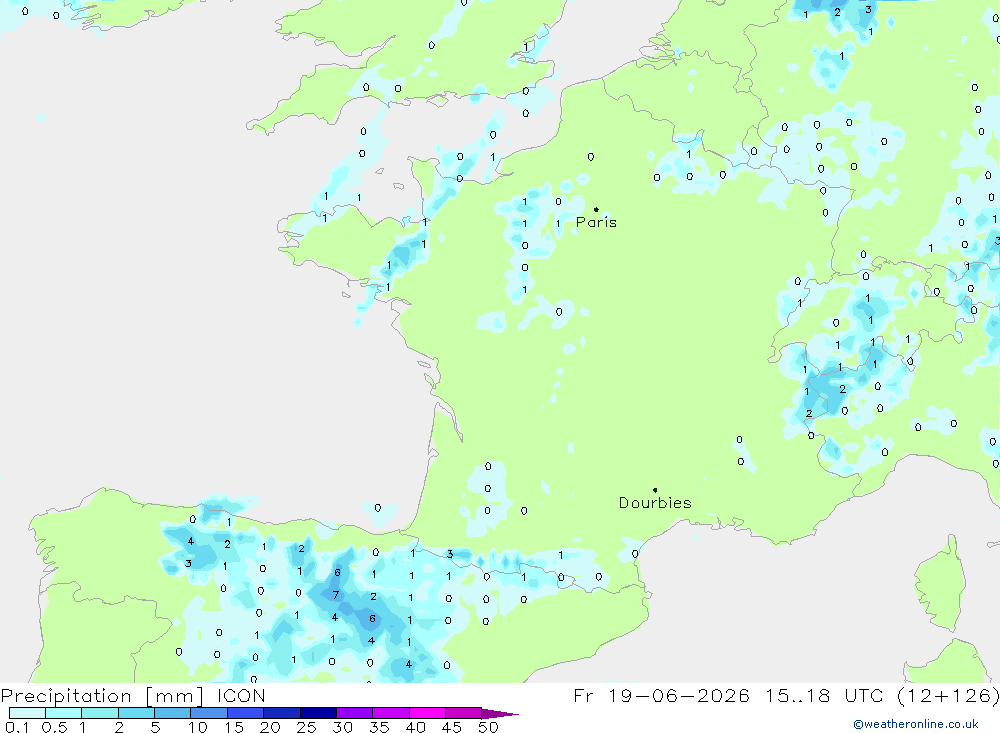Image resolution: width=1000 pixels, height=733 pixels.
Task: Click the Dourbies location marker dot
Action: (x=655, y=490)
